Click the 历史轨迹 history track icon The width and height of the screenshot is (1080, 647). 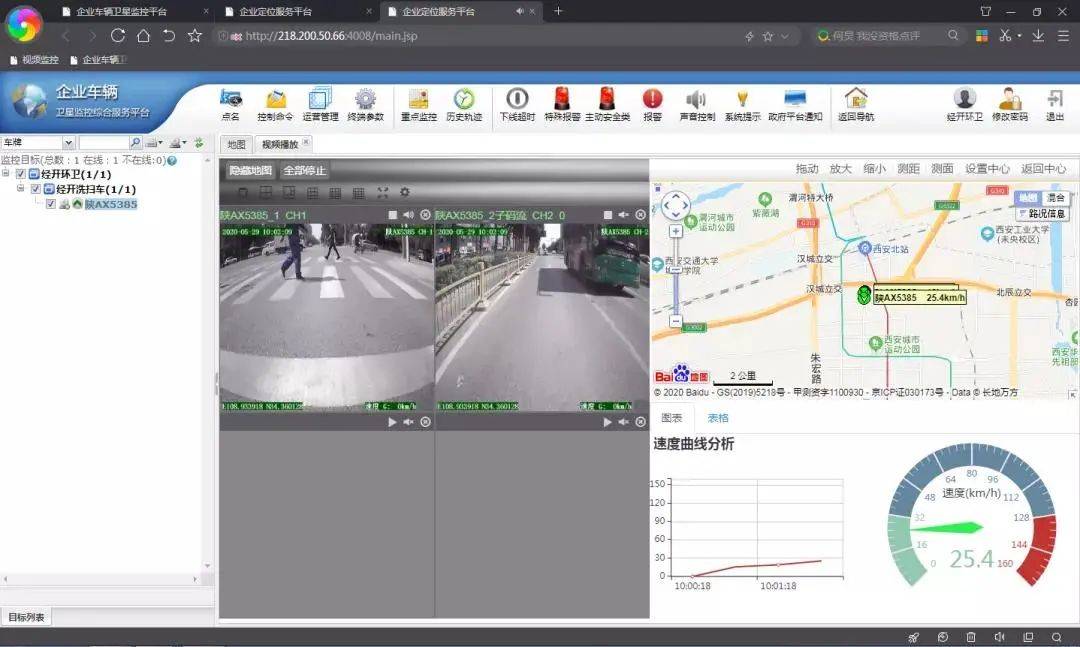tap(463, 100)
